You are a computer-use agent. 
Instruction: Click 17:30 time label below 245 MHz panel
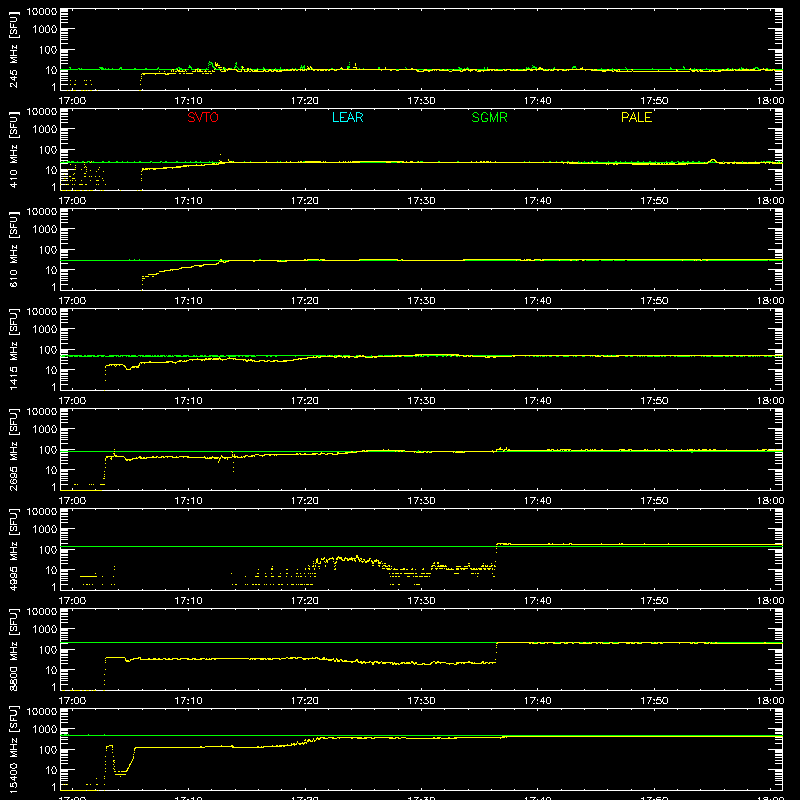click(421, 101)
